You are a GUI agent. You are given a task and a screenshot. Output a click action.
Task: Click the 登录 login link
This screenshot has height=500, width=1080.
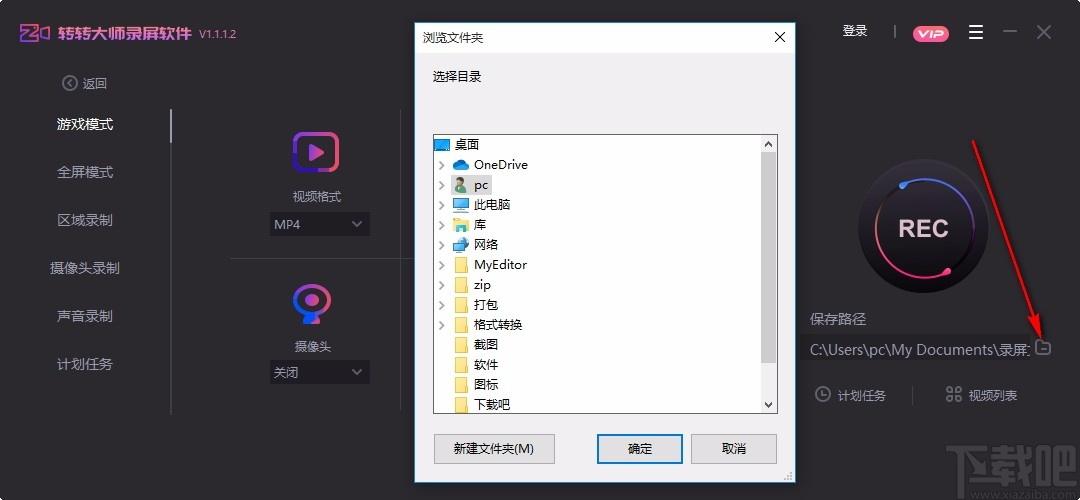(855, 31)
